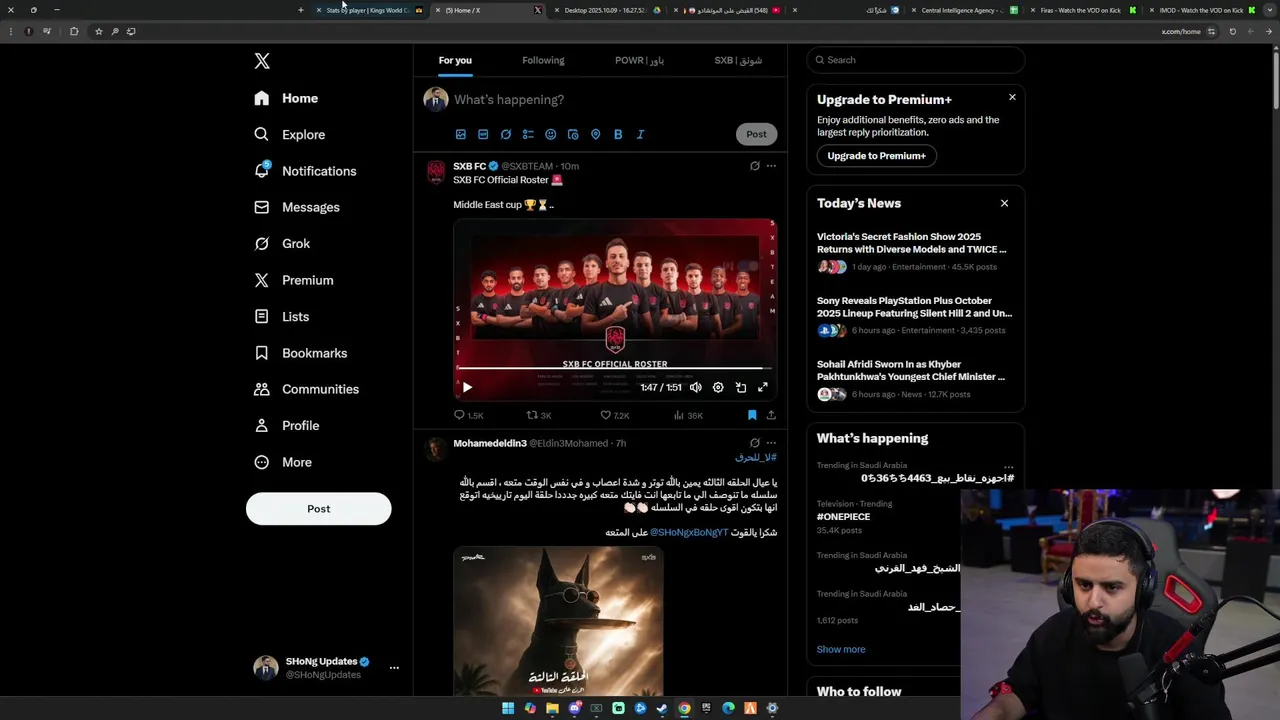Select the Kings World Cup stats browser tab
Screen dimensions: 1280x720
tap(368, 10)
